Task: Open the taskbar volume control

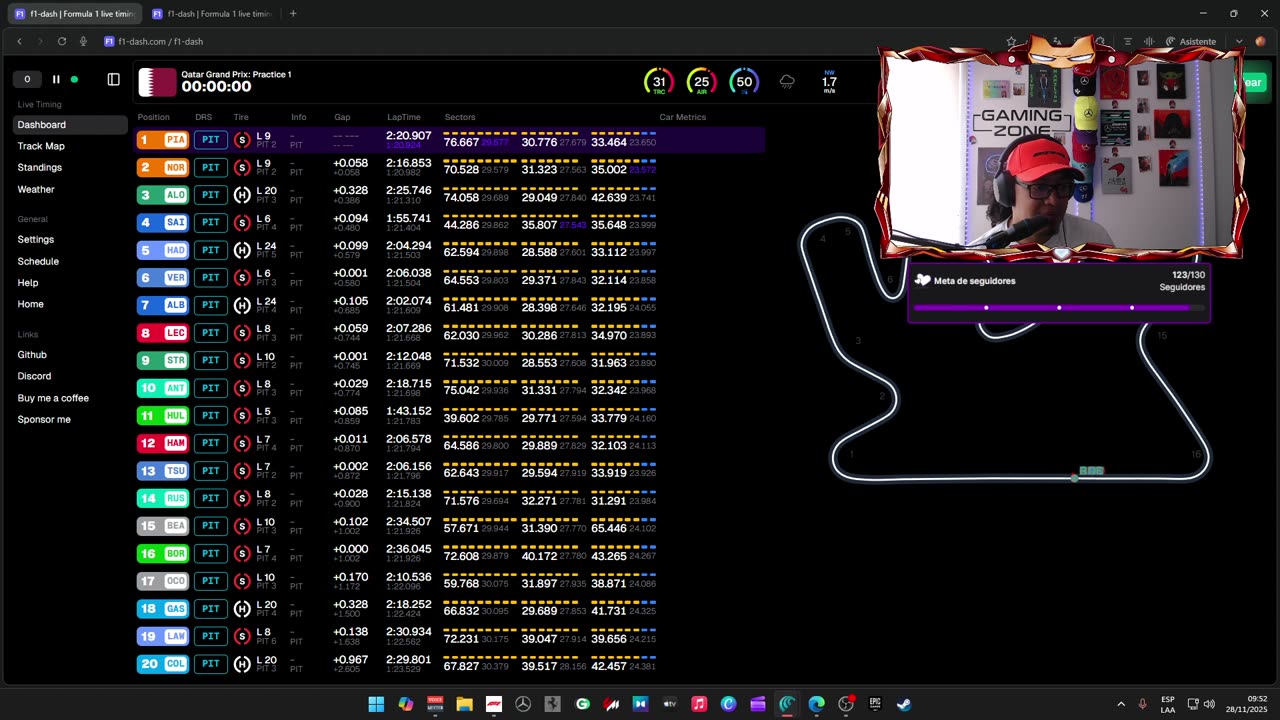Action: tap(1209, 704)
